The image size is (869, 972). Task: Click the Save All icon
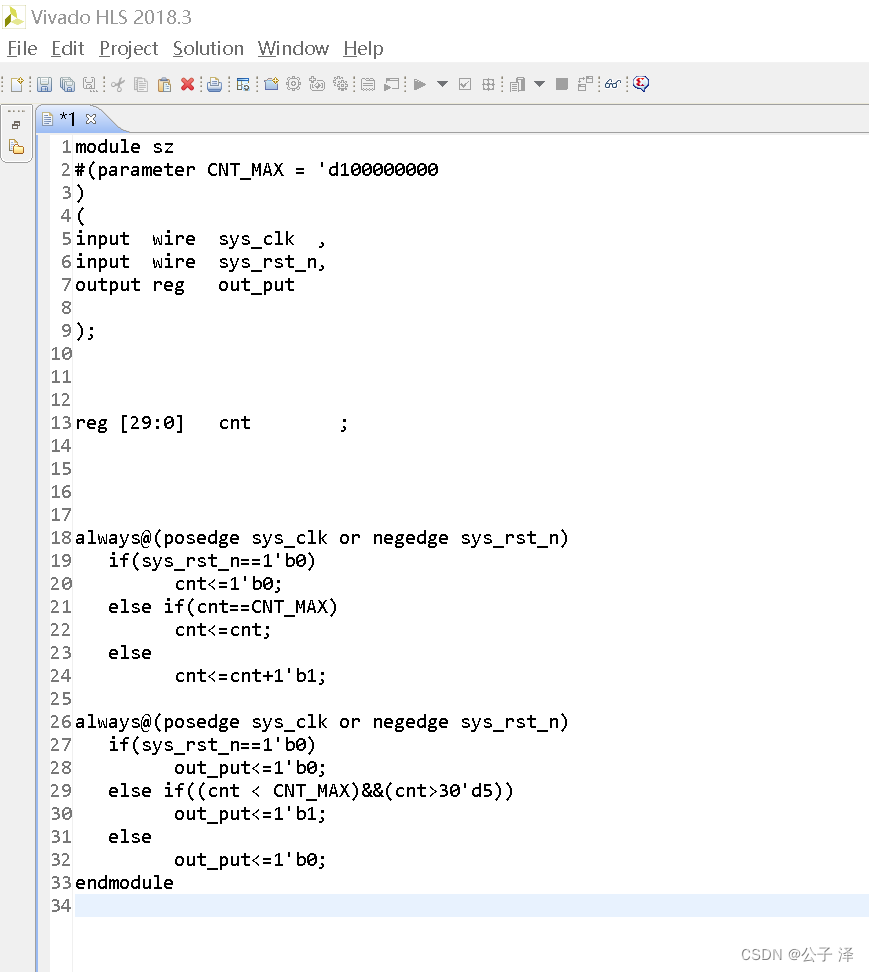coord(67,84)
